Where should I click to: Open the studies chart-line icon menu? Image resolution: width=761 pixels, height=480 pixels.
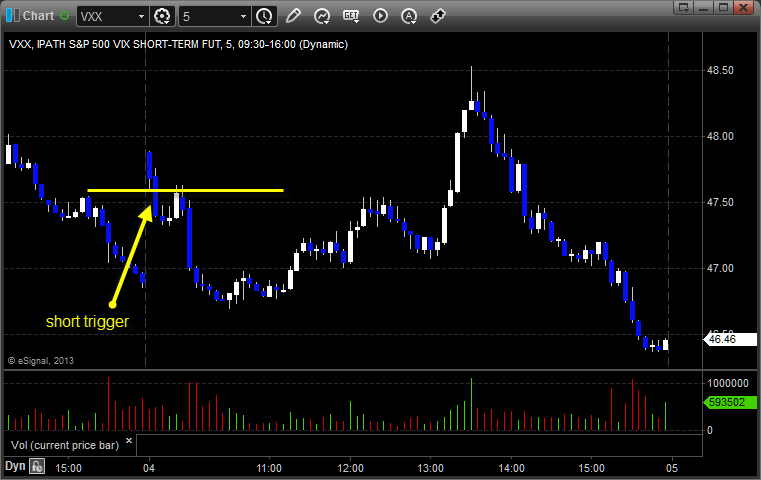(322, 16)
